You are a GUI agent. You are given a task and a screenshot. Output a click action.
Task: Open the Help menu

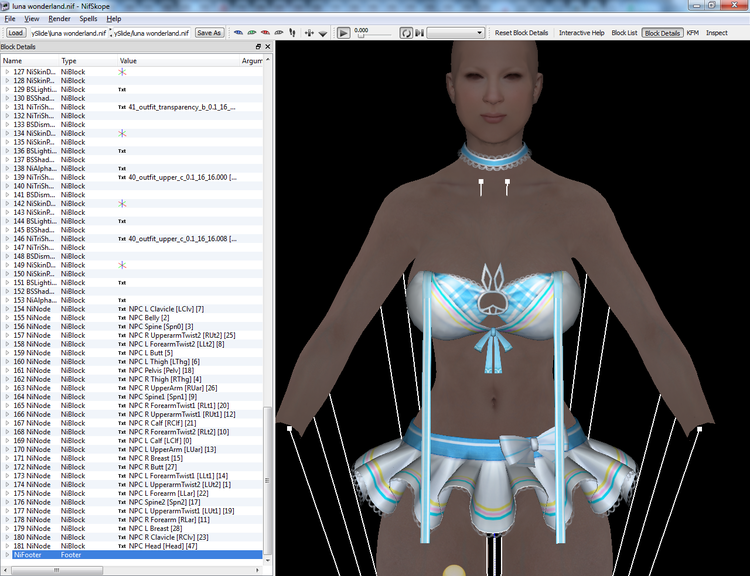click(x=113, y=19)
